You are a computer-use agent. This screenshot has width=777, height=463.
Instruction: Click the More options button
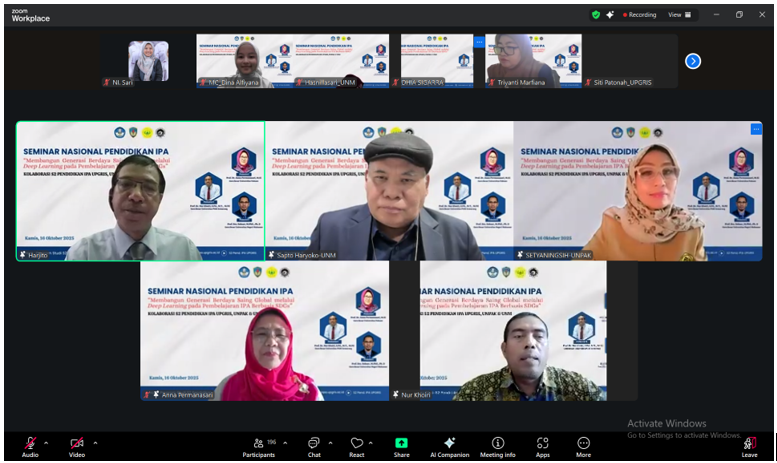583,443
